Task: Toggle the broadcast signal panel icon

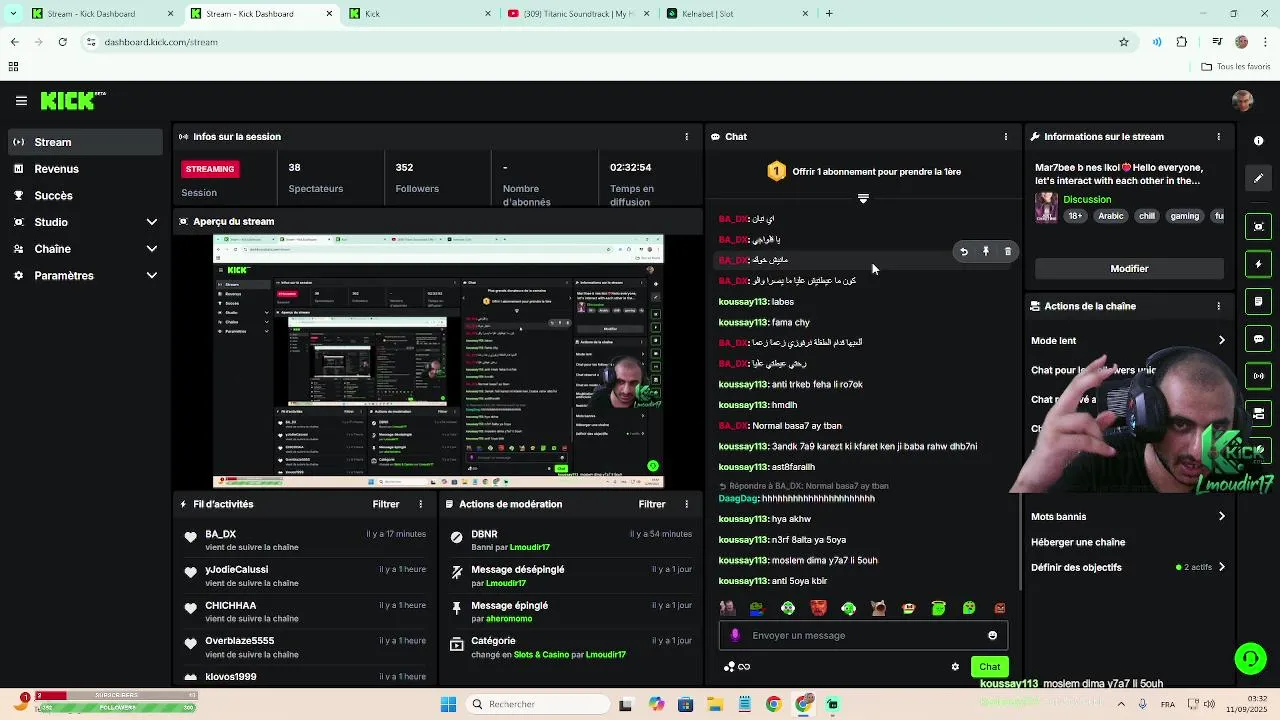Action: [x=1259, y=376]
